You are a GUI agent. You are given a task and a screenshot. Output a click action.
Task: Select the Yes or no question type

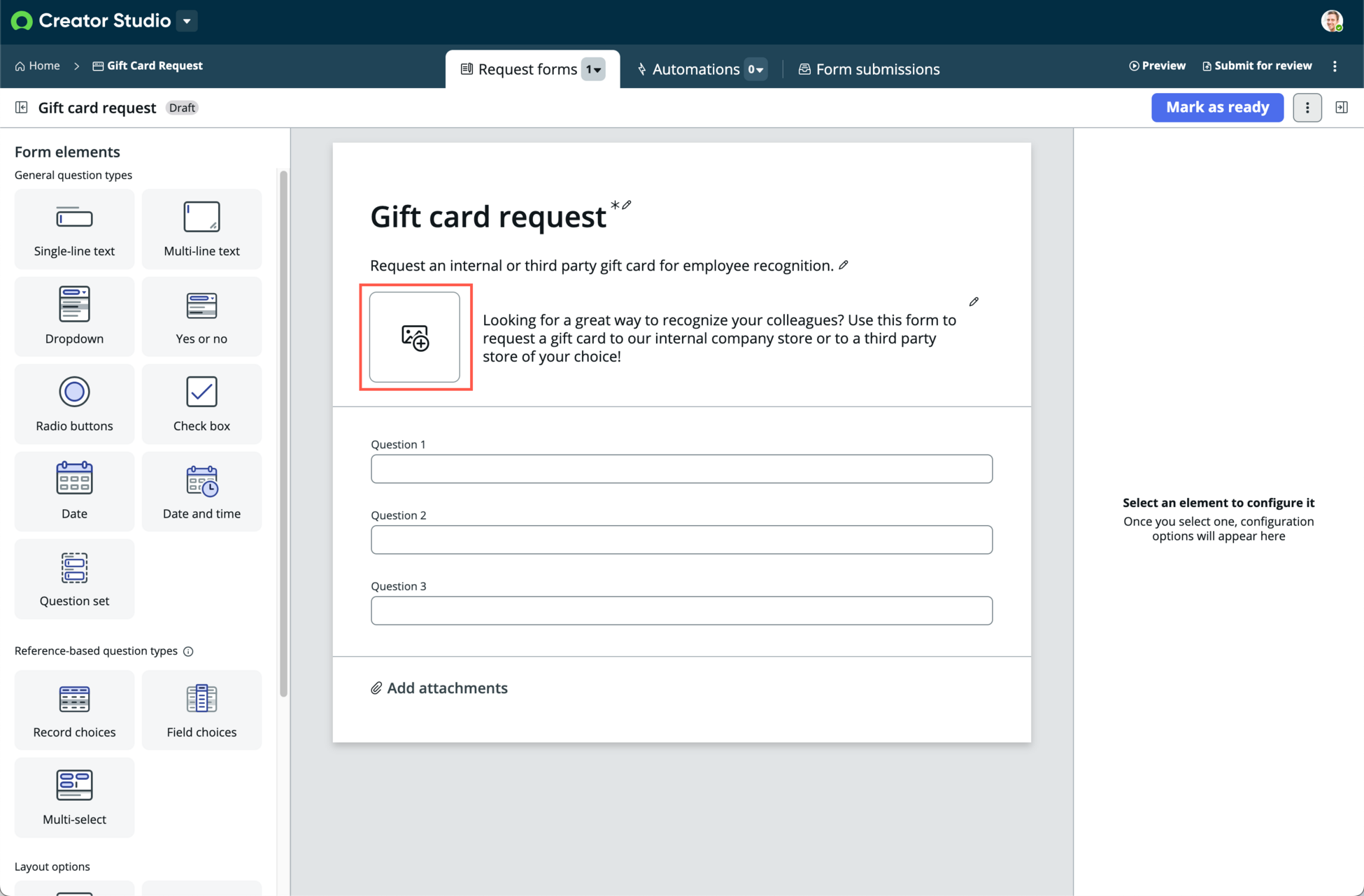(x=201, y=316)
